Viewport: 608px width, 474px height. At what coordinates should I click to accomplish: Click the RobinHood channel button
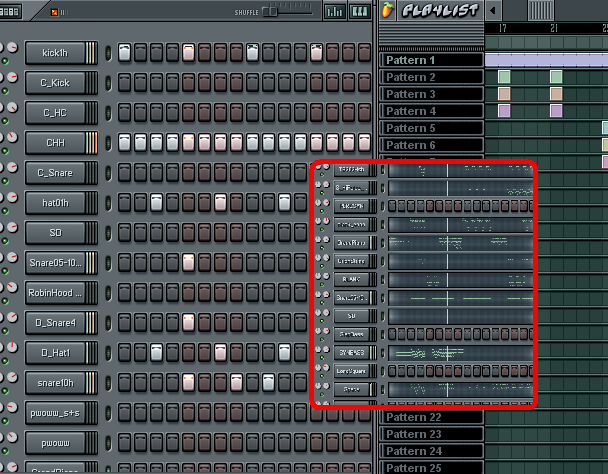(x=56, y=292)
